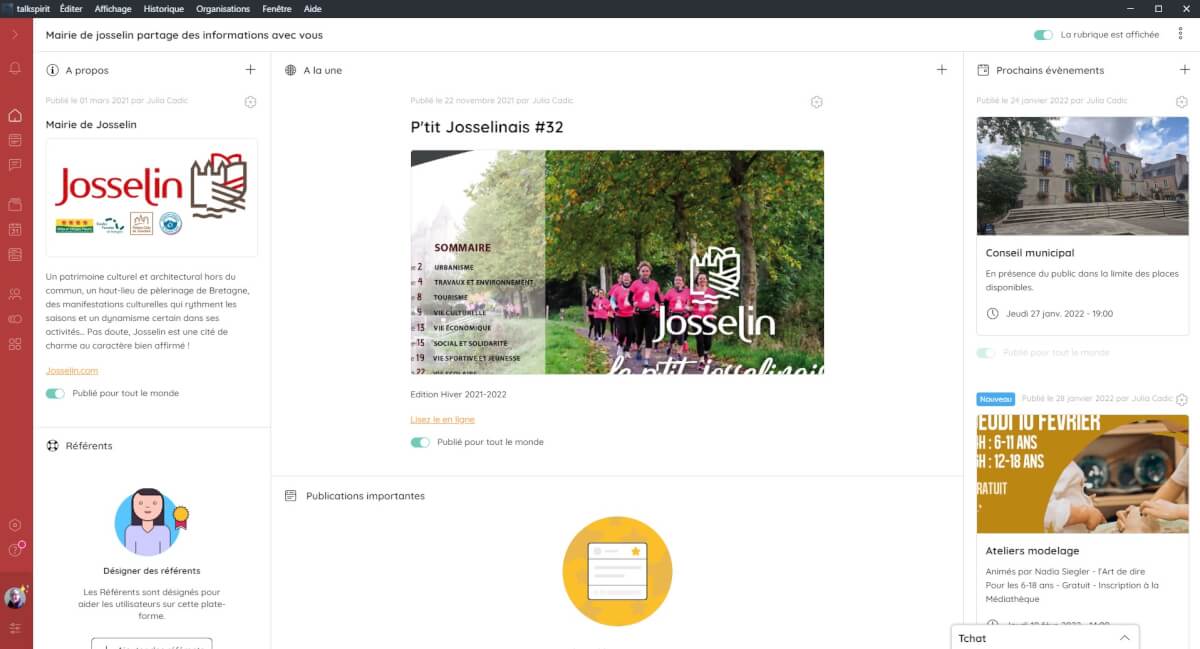Screen dimensions: 1200x649
Task: Add a new item in A propos section
Action: click(x=250, y=70)
